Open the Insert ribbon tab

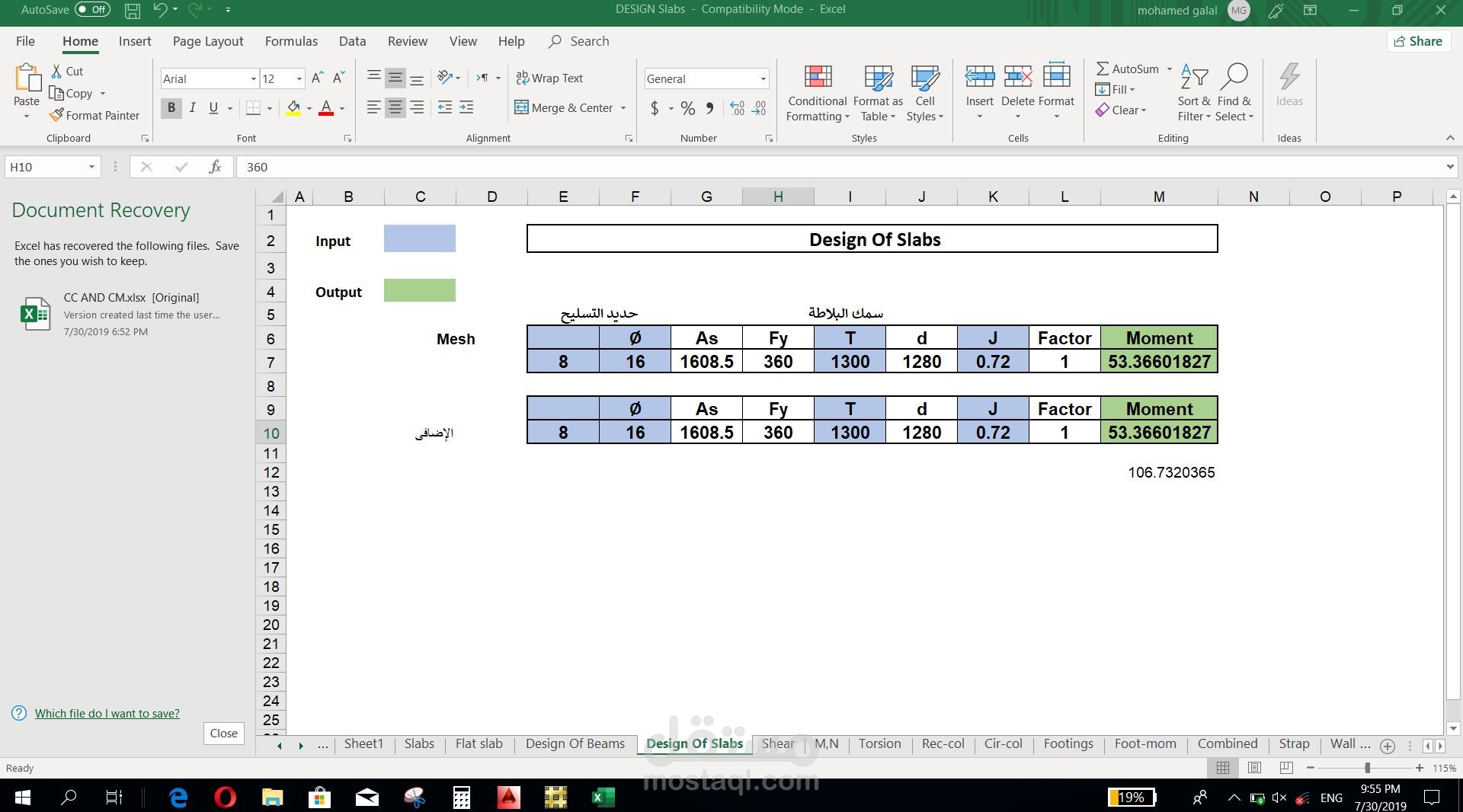pos(135,41)
